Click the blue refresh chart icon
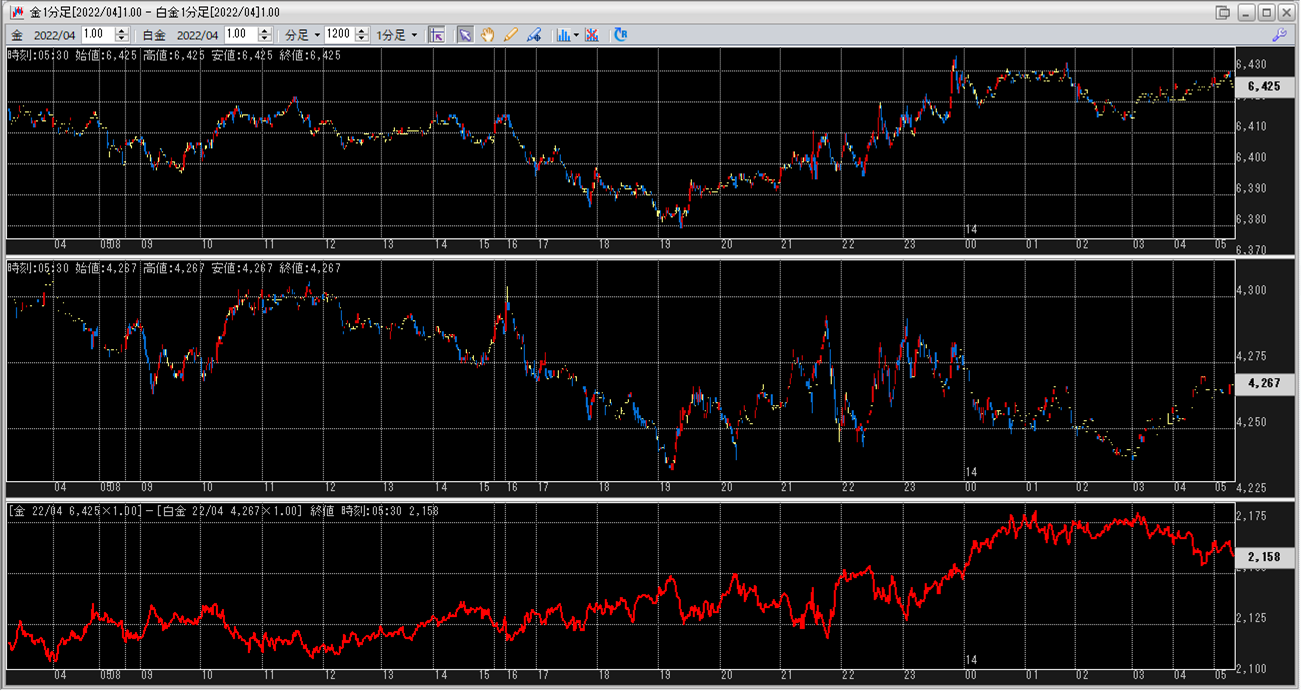 620,35
